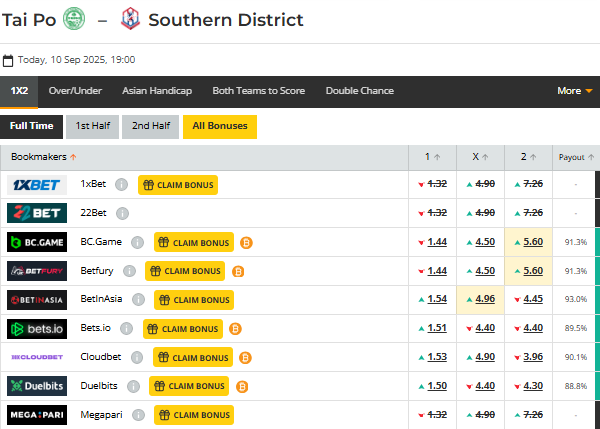This screenshot has width=600, height=429.
Task: Expand the More markets dropdown
Action: (574, 91)
